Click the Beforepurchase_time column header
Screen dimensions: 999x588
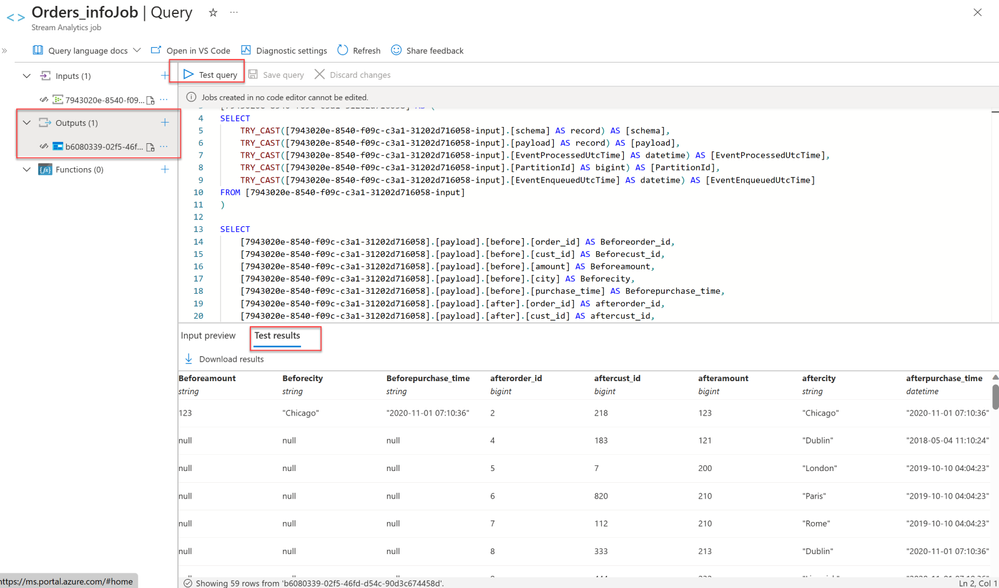428,378
